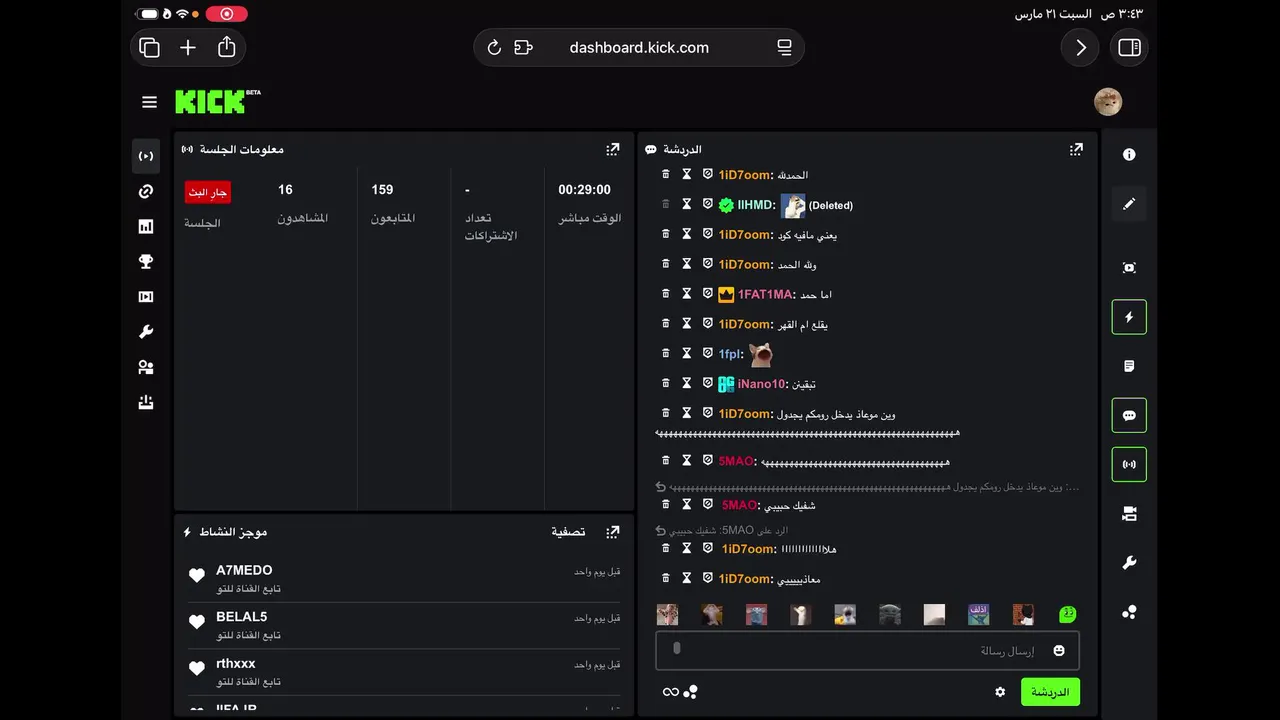Toggle the bubbles widget in right sidebar
The image size is (1280, 720).
pos(1129,612)
